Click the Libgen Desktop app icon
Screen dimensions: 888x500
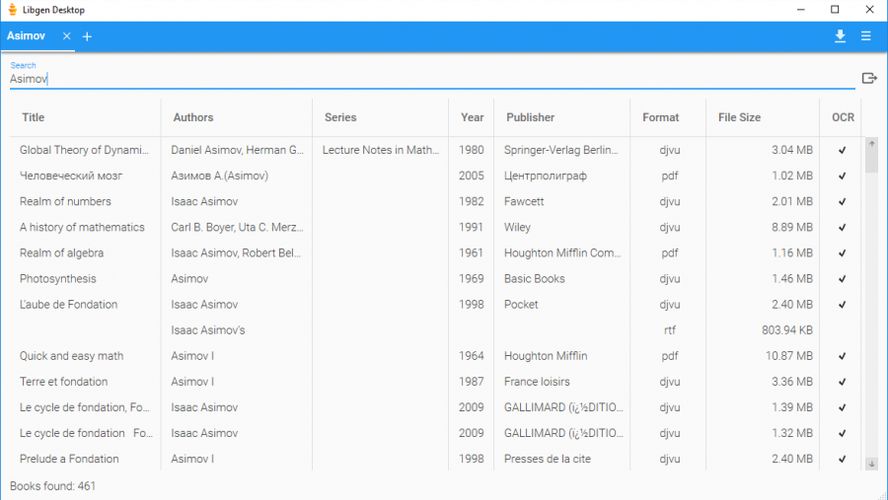pyautogui.click(x=11, y=10)
